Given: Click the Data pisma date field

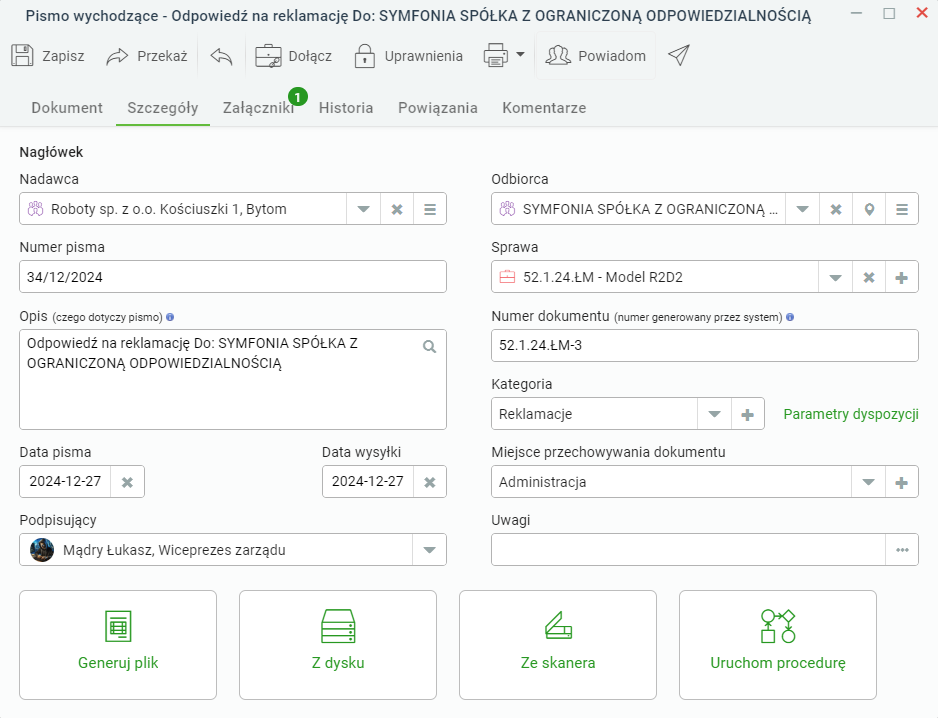Looking at the screenshot, I should point(65,482).
